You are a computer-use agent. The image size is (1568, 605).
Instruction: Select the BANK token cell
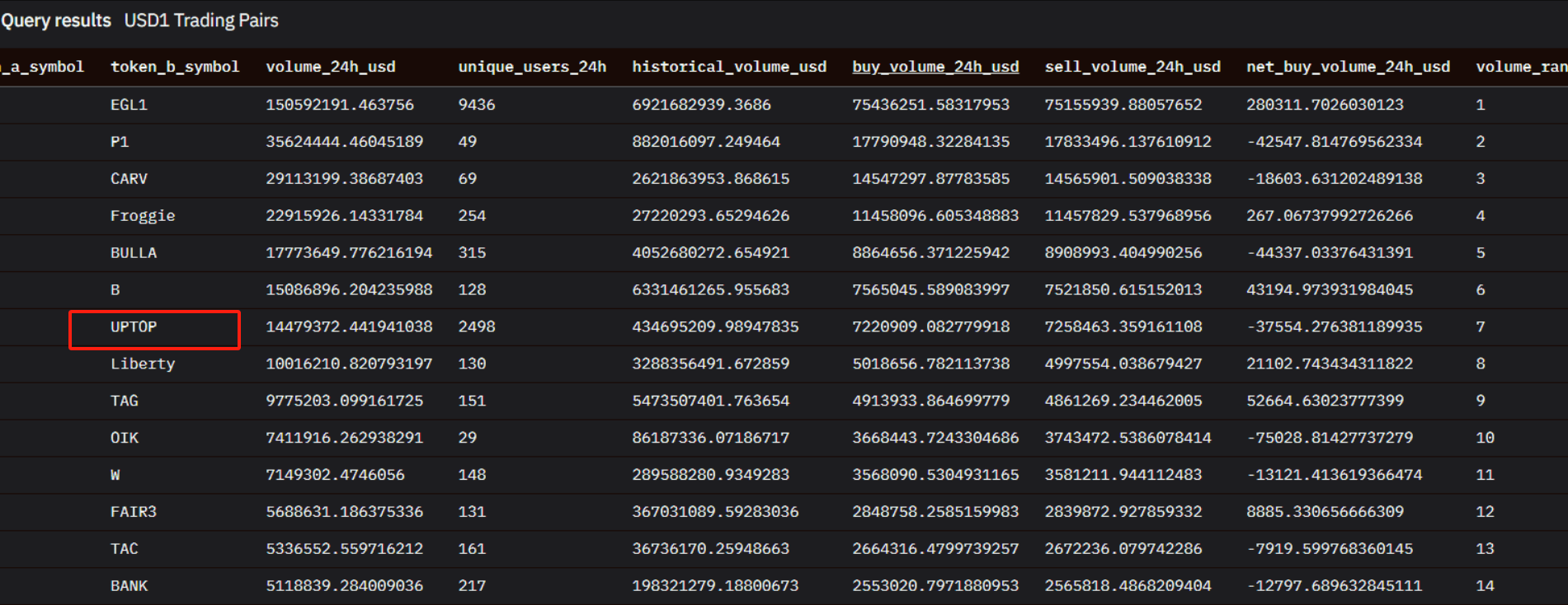[x=129, y=586]
